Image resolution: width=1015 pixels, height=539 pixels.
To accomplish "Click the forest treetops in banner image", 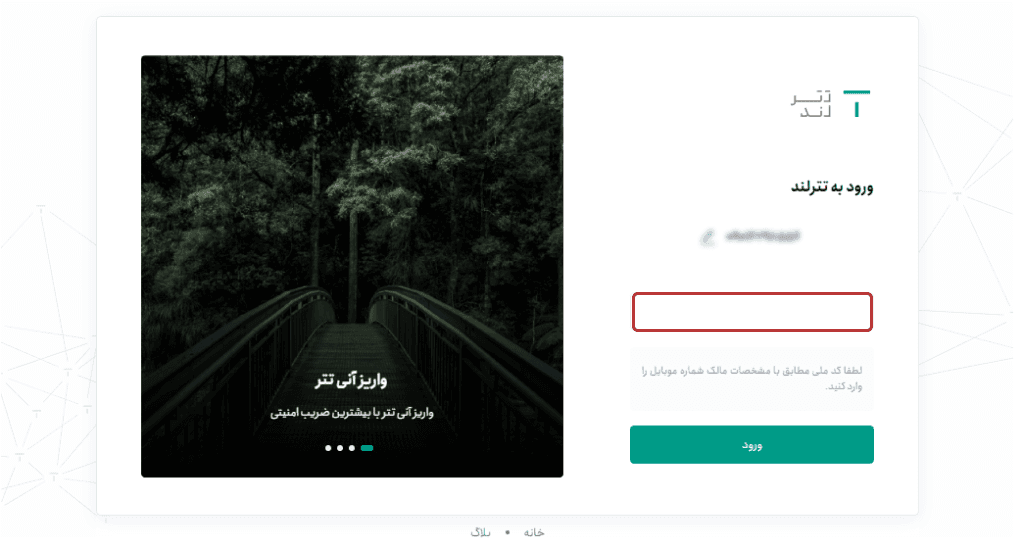I will (x=351, y=162).
